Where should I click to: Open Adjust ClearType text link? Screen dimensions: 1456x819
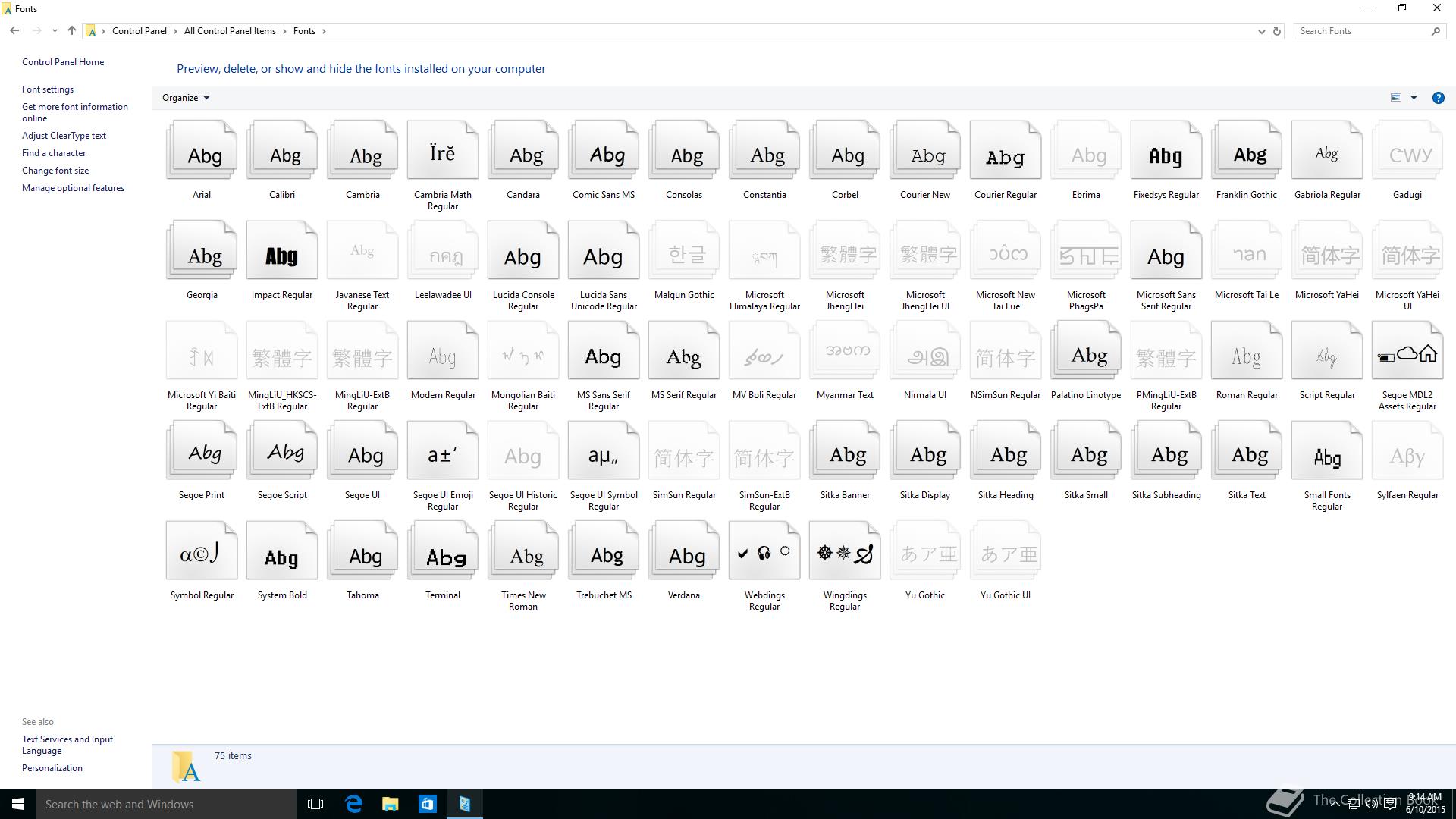pos(64,136)
